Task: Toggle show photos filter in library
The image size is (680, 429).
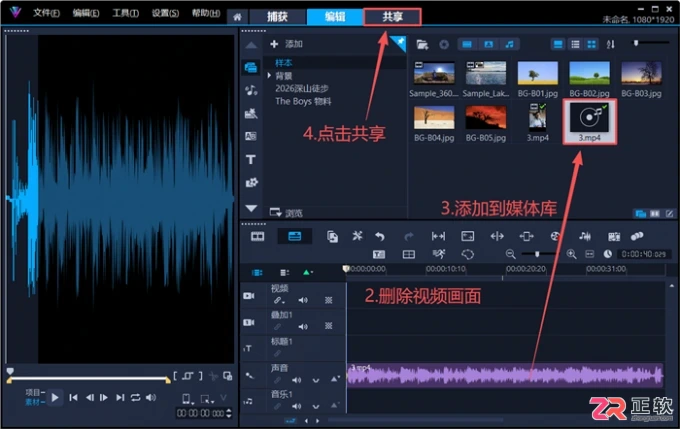Action: tap(488, 44)
